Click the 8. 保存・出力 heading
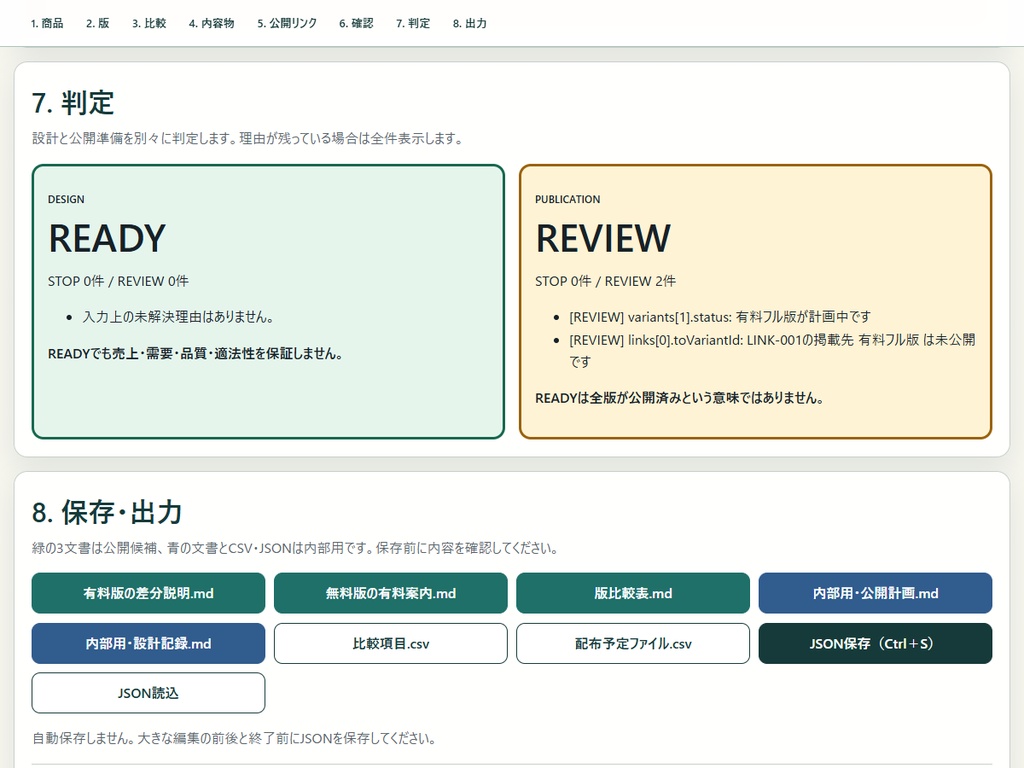This screenshot has height=768, width=1024. (107, 513)
